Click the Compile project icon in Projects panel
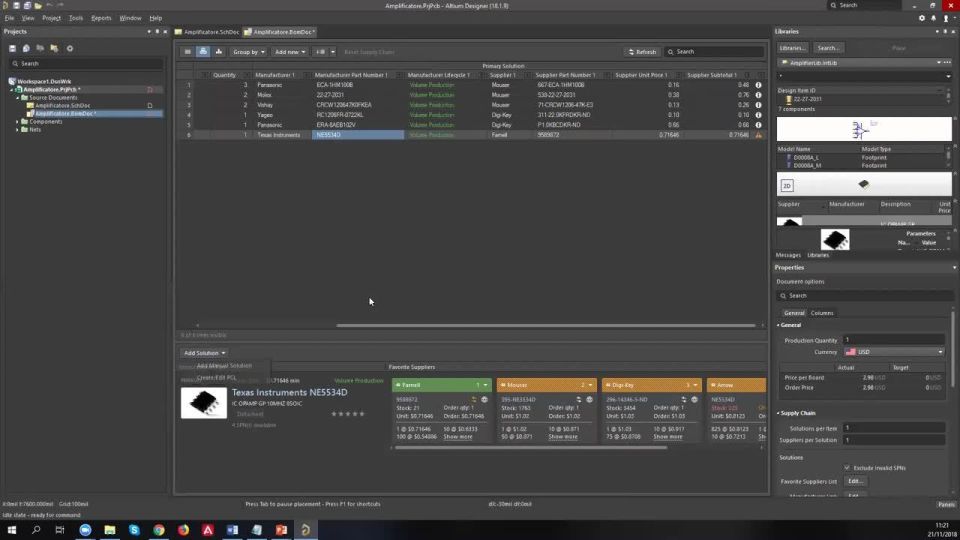Image resolution: width=960 pixels, height=540 pixels. (26, 48)
